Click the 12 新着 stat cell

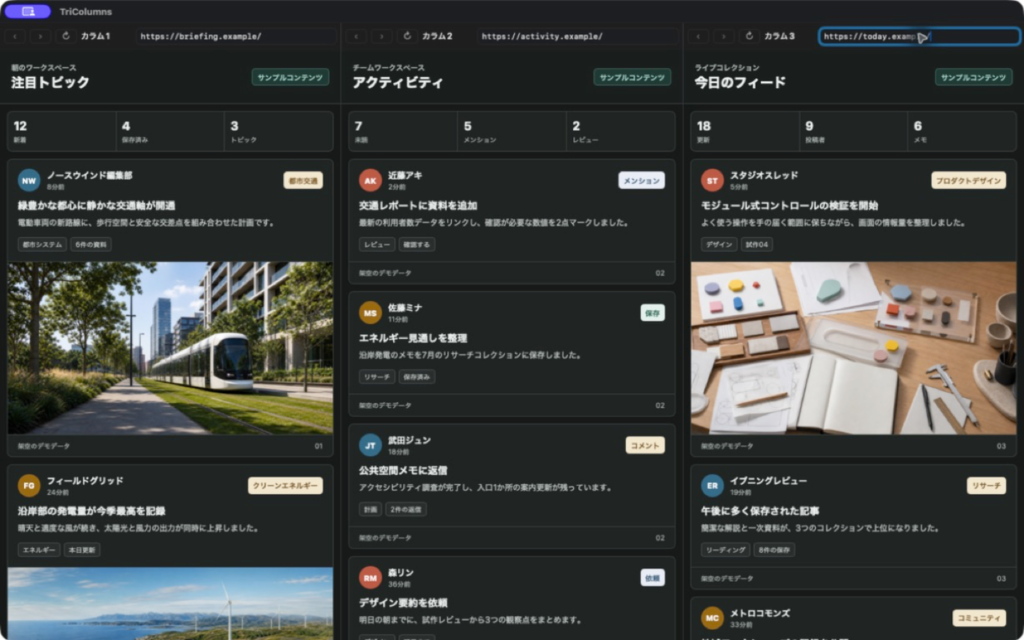[x=61, y=131]
